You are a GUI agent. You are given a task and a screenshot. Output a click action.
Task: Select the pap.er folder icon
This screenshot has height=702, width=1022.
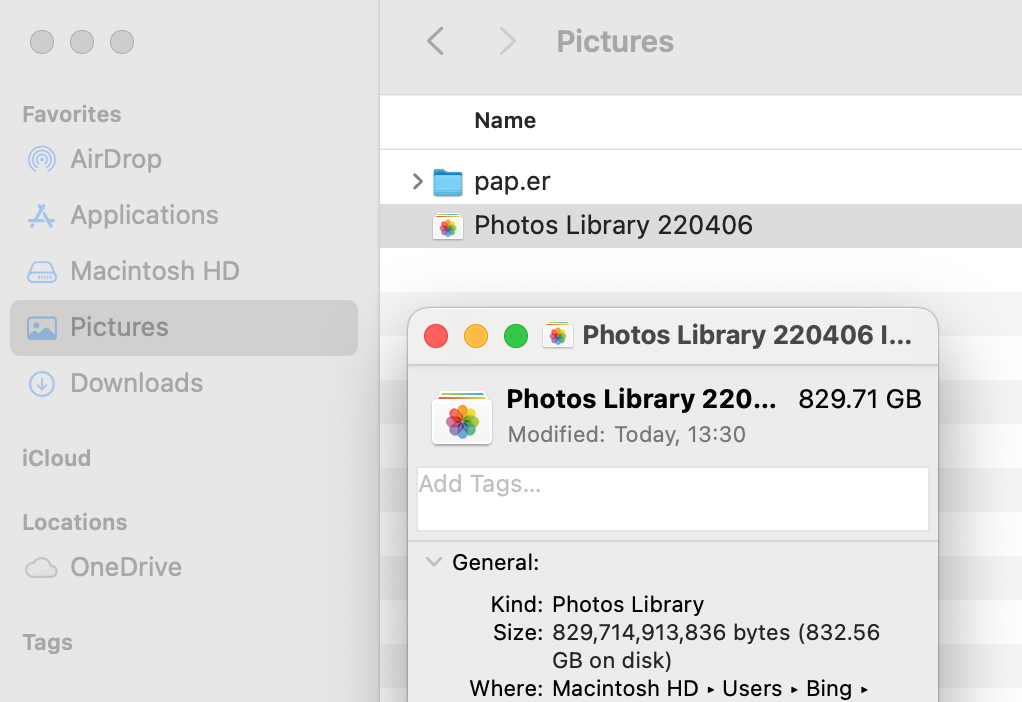pos(448,182)
